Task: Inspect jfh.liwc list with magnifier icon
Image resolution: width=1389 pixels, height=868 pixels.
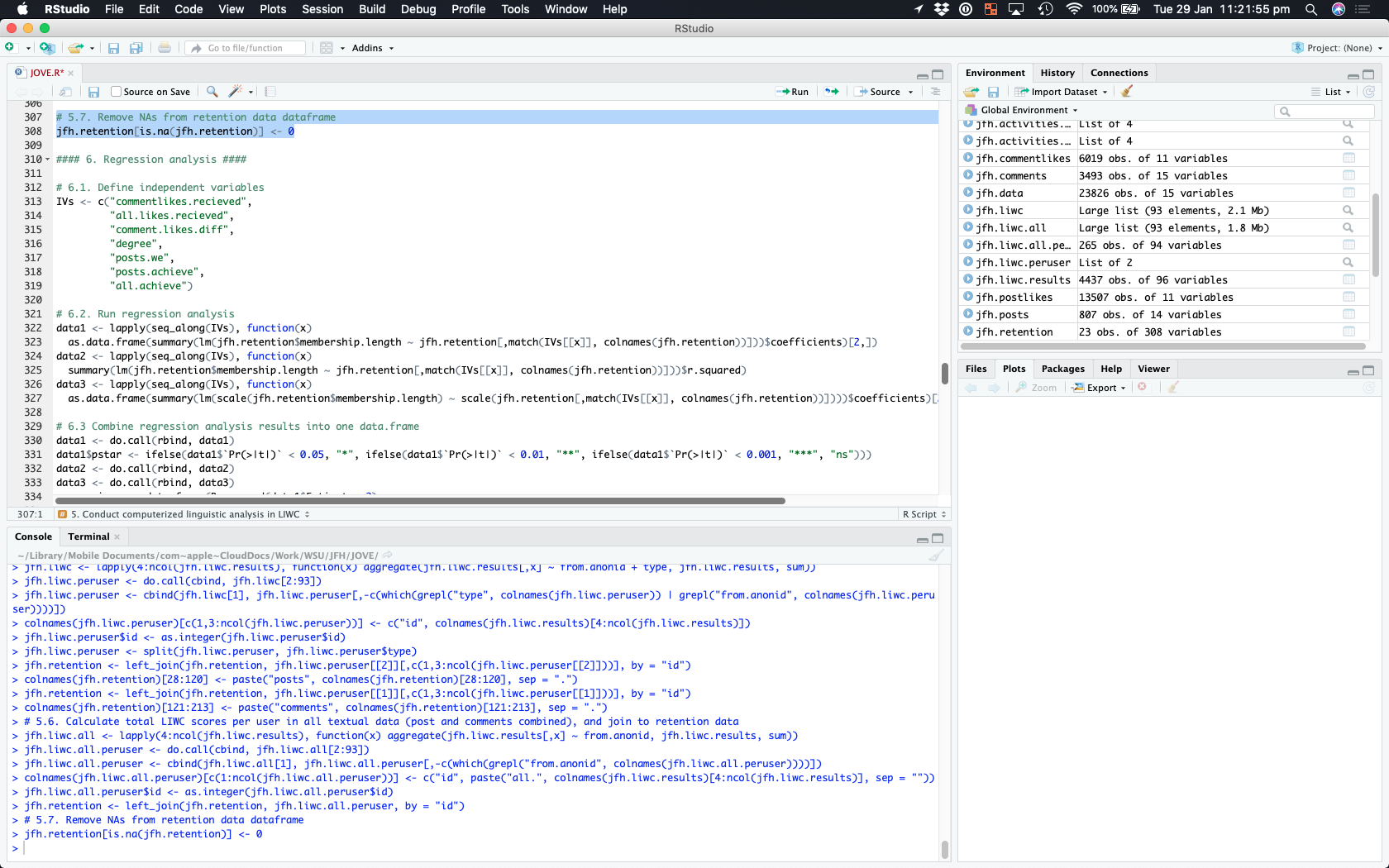Action: (1348, 211)
